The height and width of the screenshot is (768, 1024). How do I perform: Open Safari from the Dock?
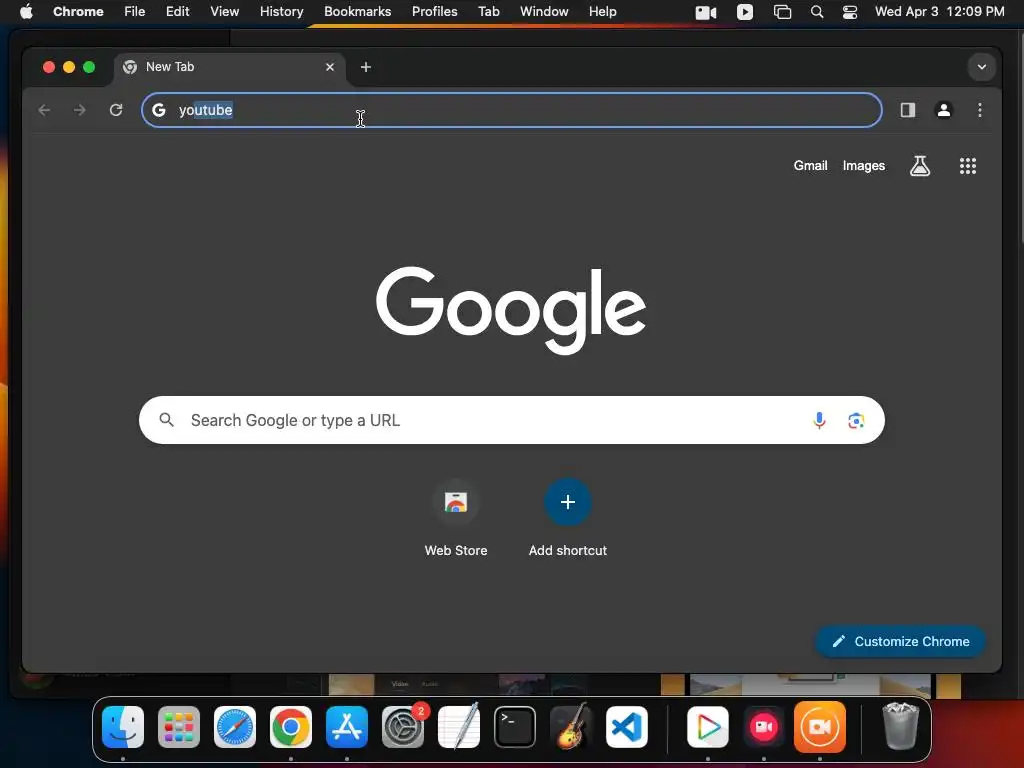tap(235, 727)
